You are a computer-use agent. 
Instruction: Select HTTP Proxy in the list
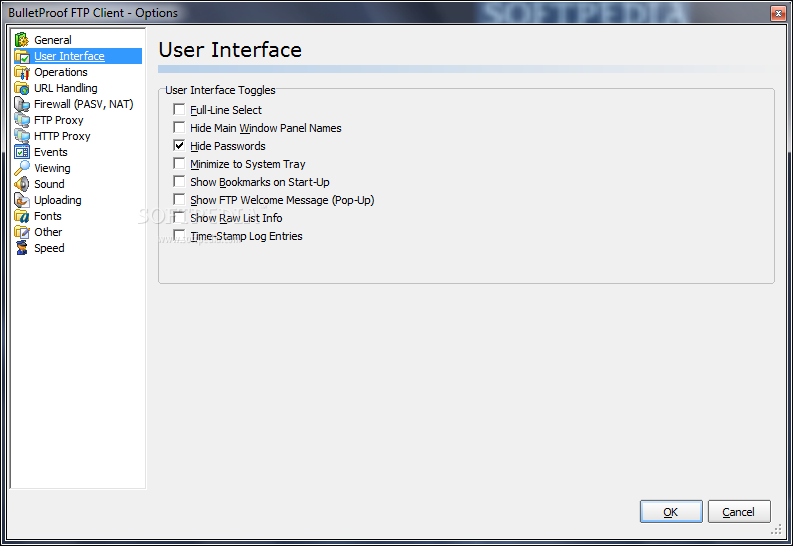[x=62, y=136]
